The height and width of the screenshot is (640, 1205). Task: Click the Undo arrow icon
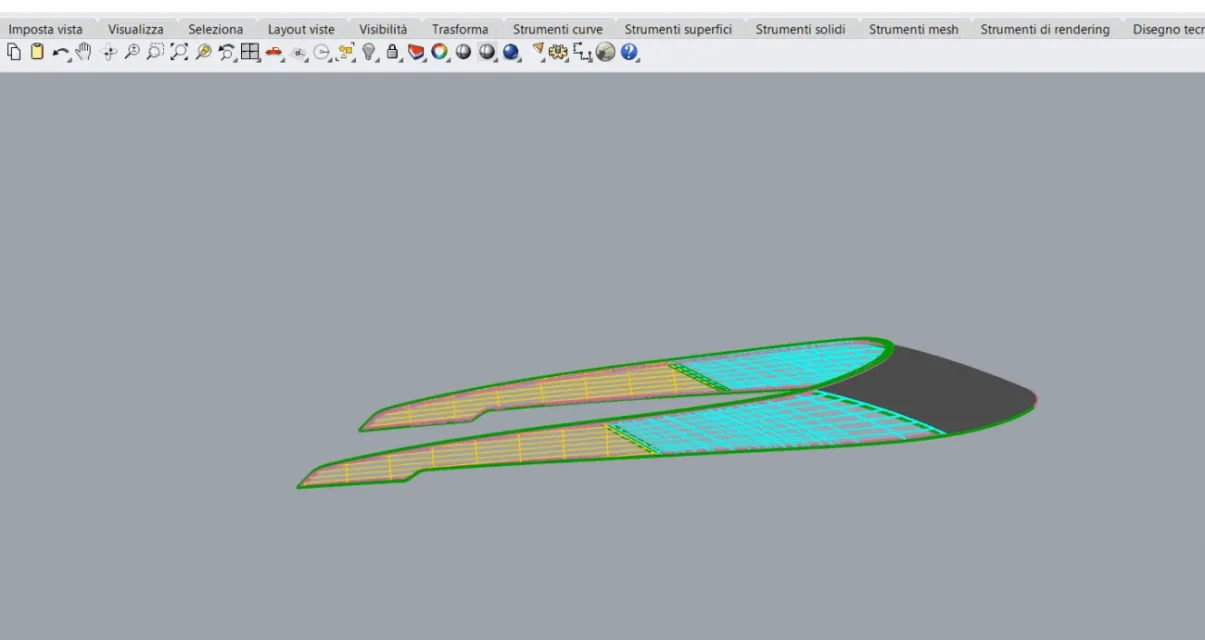click(x=62, y=52)
